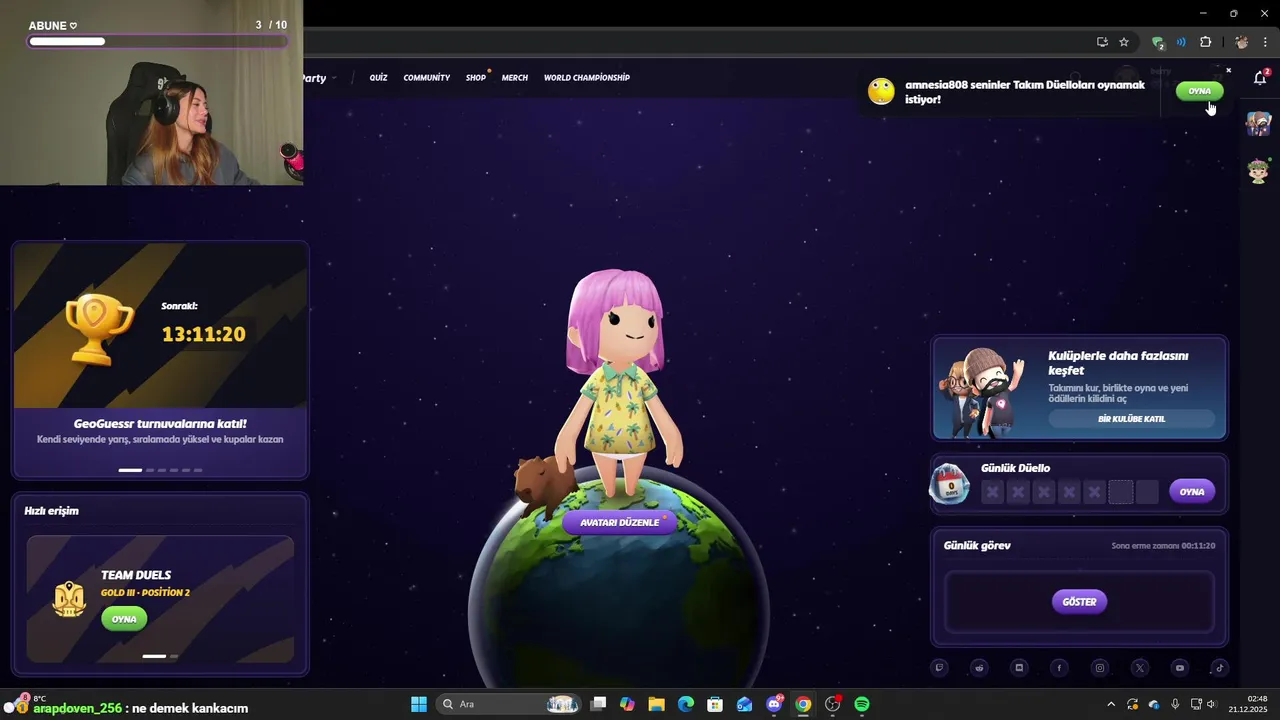Open the blue sound-wave extension icon

point(1181,42)
